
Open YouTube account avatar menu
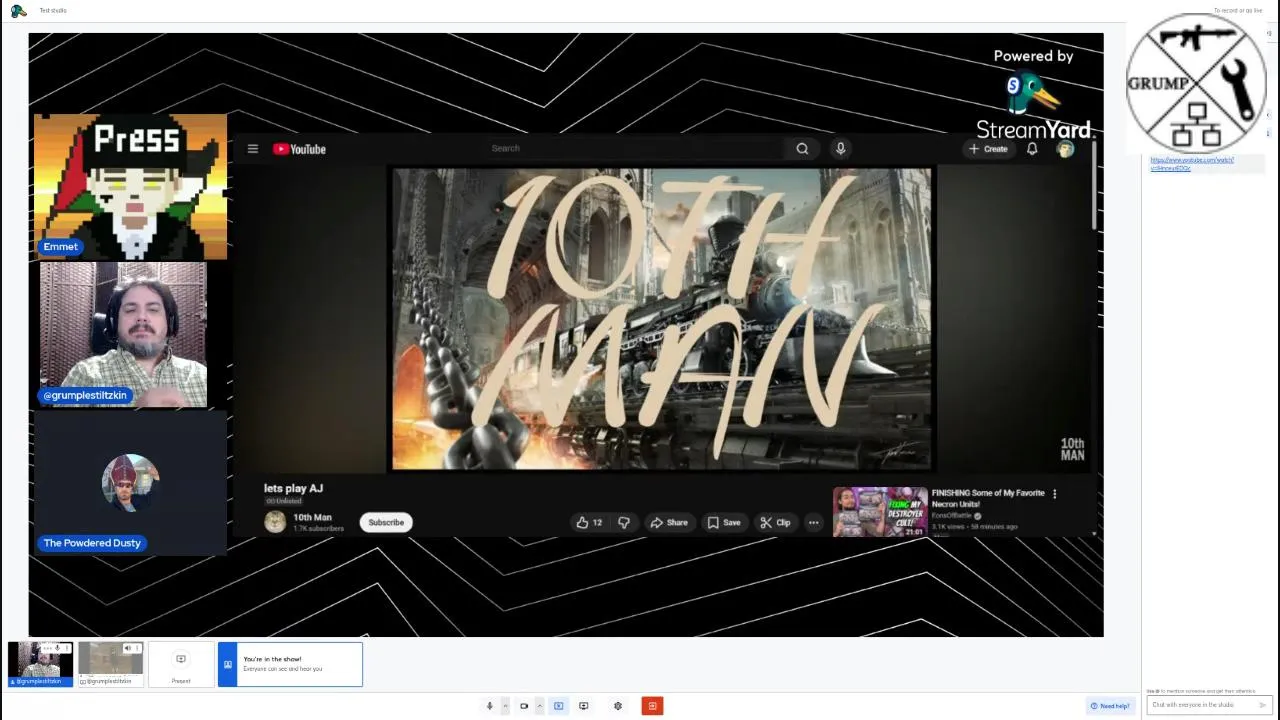[x=1065, y=149]
